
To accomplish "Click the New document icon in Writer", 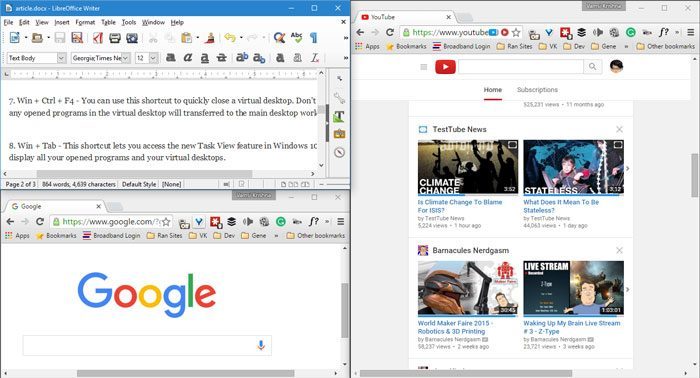I will [15, 38].
